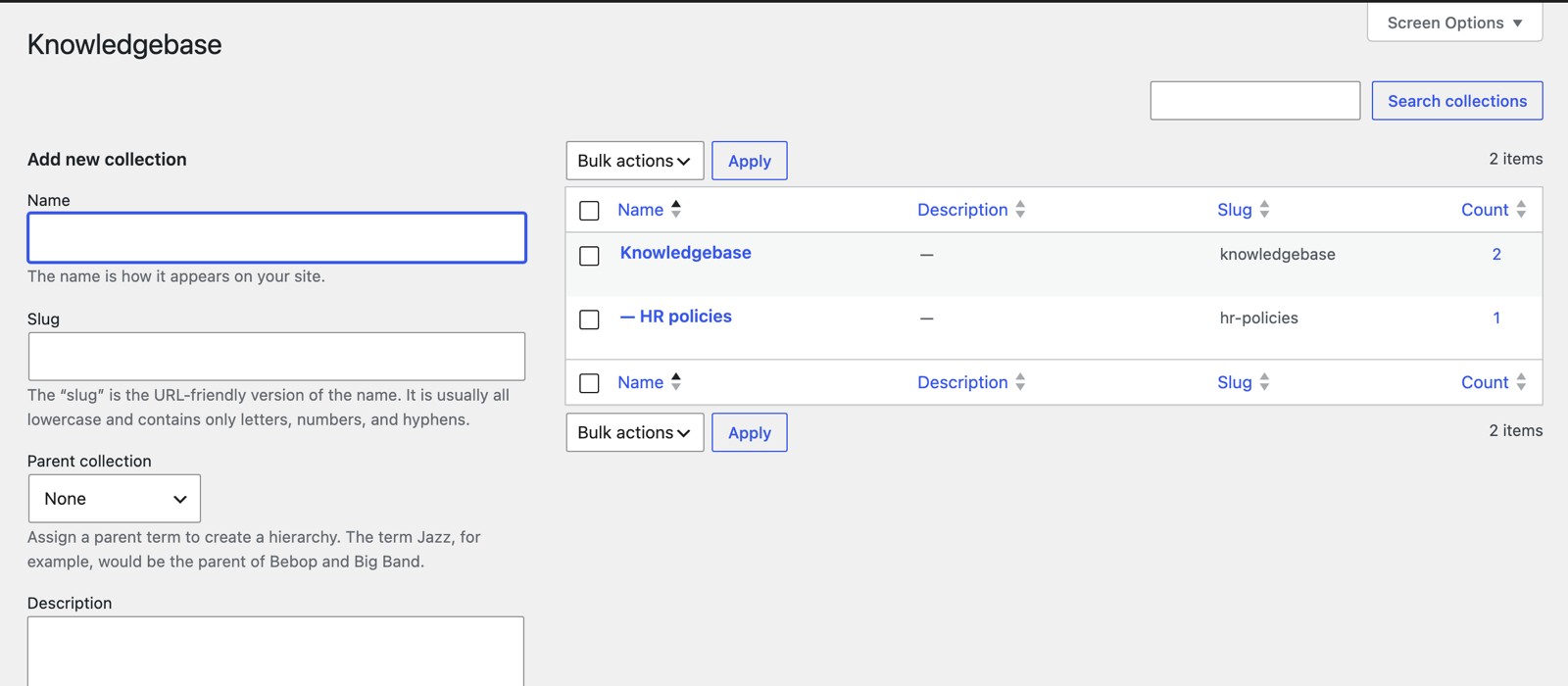
Task: Sort by Slug in table header
Action: [1235, 210]
